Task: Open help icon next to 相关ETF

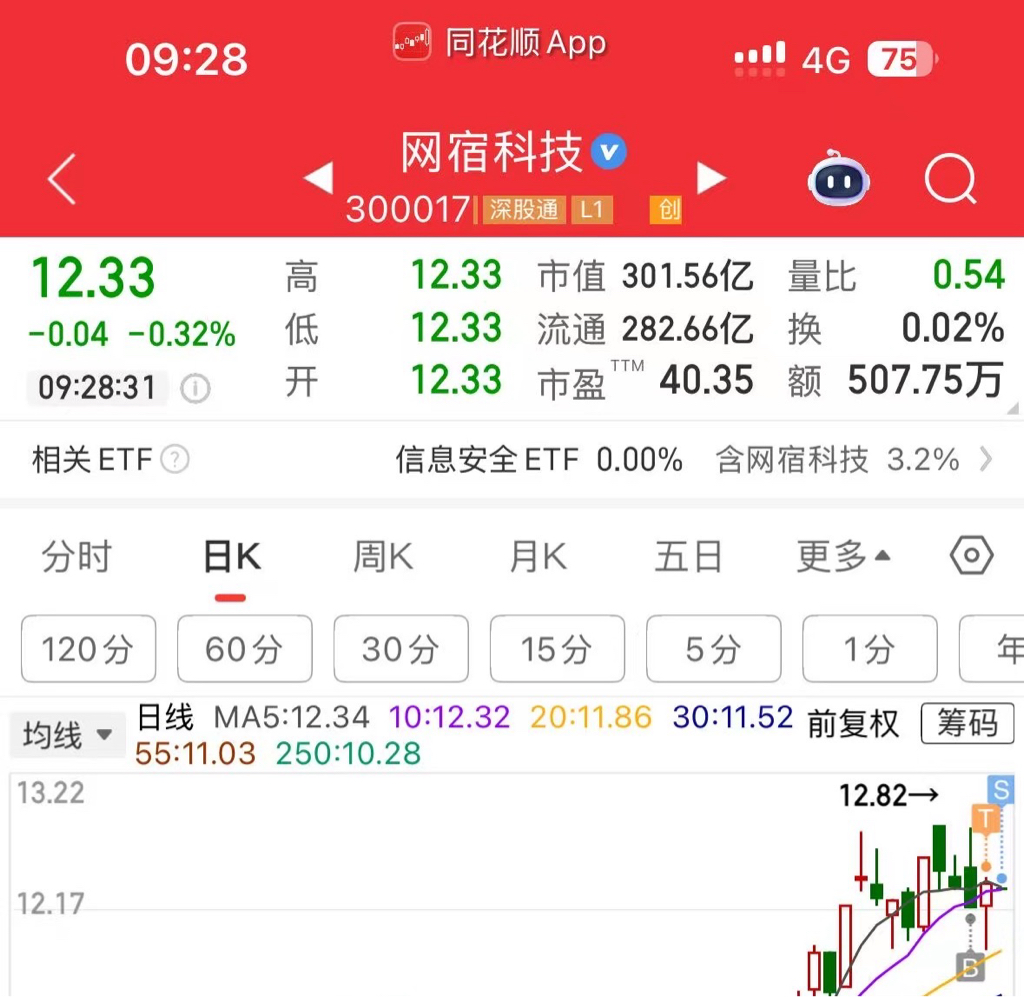Action: [175, 459]
